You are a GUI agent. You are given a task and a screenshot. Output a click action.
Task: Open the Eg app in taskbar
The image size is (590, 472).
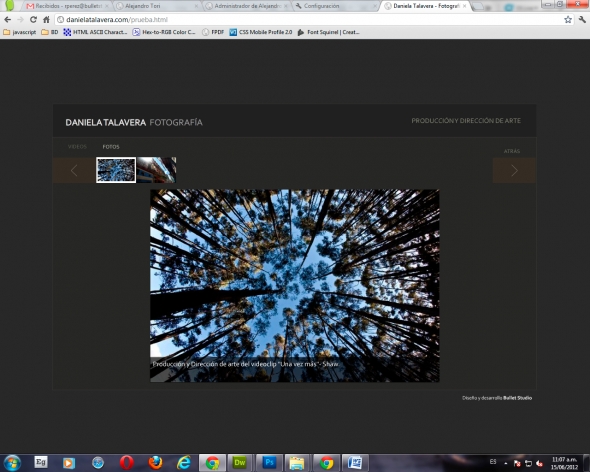(x=41, y=462)
